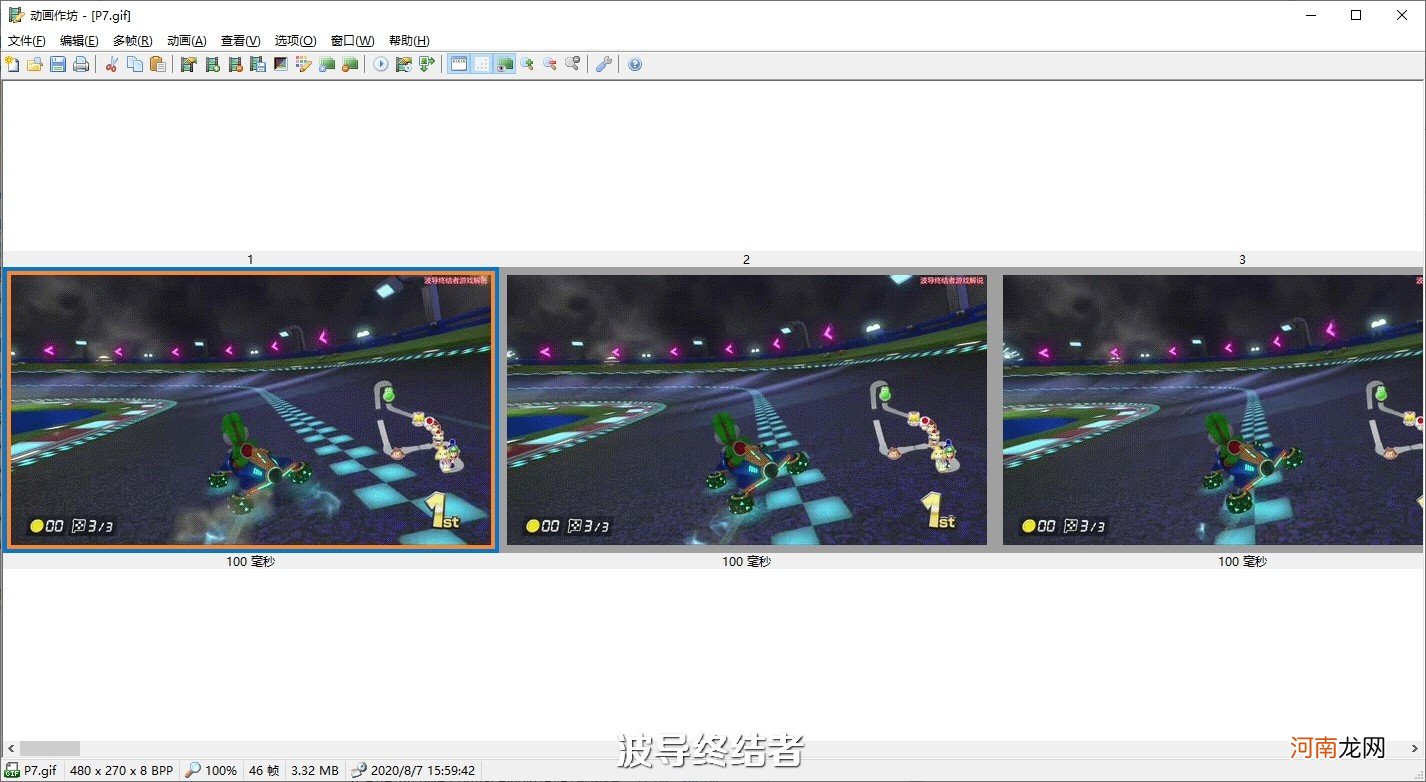1426x782 pixels.
Task: Open settings with the wrench icon
Action: (603, 64)
